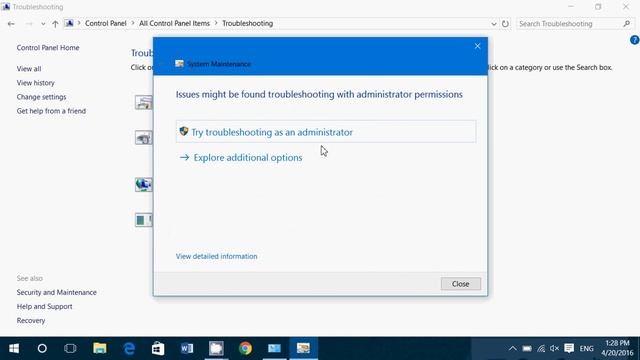
Task: Open Security and Maintenance link
Action: [x=57, y=292]
